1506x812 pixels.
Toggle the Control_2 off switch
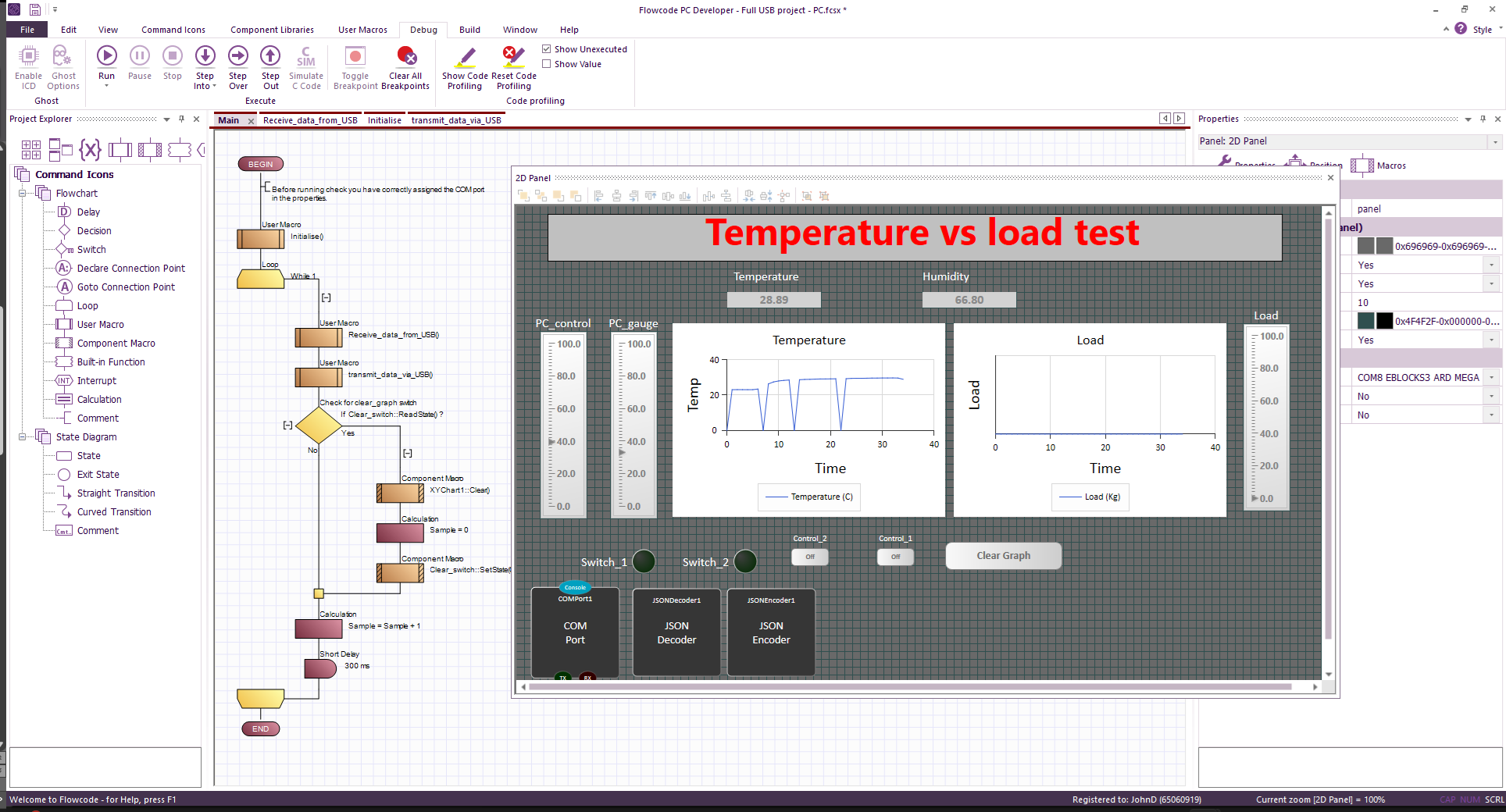click(x=810, y=557)
